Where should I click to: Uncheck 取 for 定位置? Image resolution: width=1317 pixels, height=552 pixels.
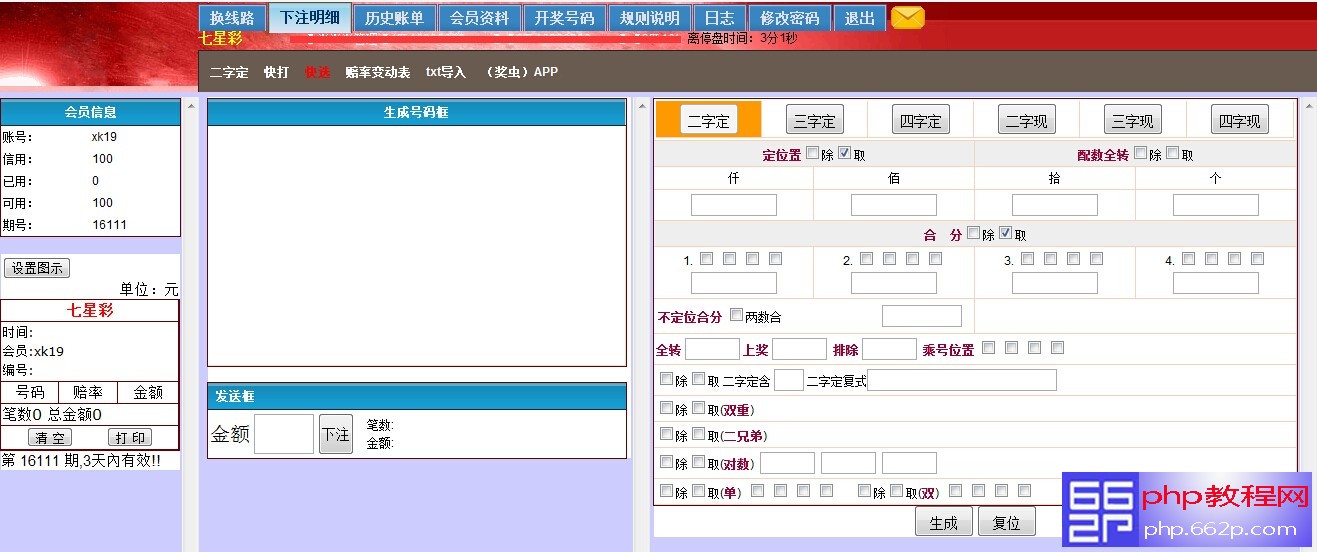(x=844, y=153)
